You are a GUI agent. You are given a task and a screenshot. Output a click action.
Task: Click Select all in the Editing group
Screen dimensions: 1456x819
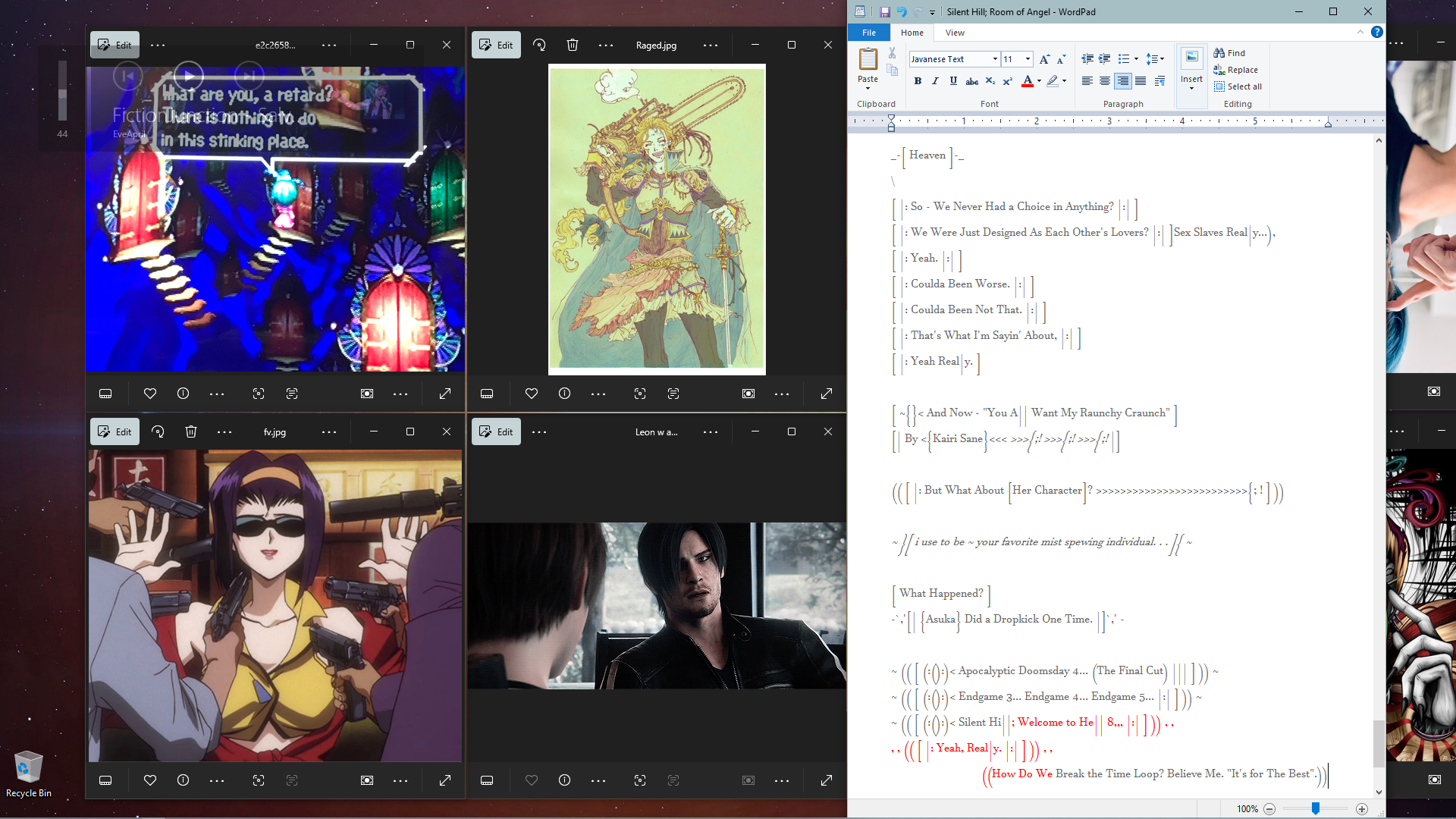pyautogui.click(x=1238, y=86)
